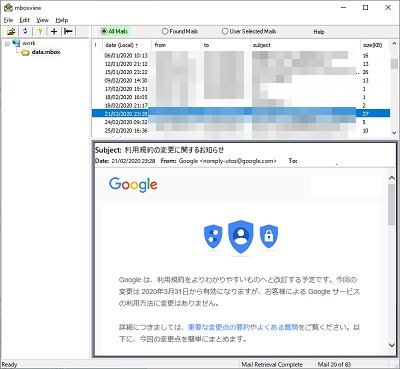Select mail dated 24/02/2020 09:32
The width and height of the screenshot is (400, 369).
coord(241,122)
